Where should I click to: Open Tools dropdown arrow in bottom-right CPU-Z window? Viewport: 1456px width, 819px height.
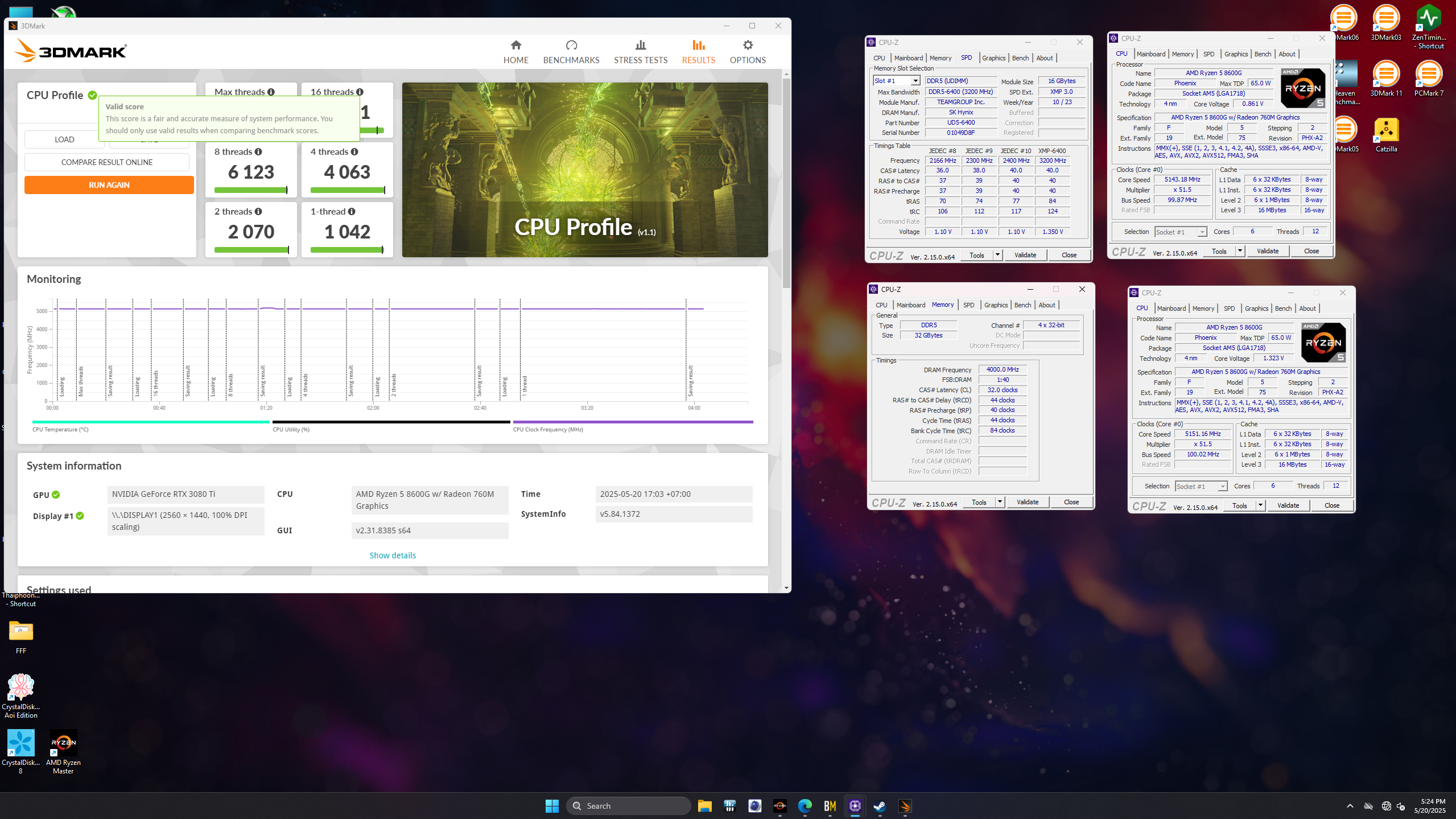[1260, 505]
